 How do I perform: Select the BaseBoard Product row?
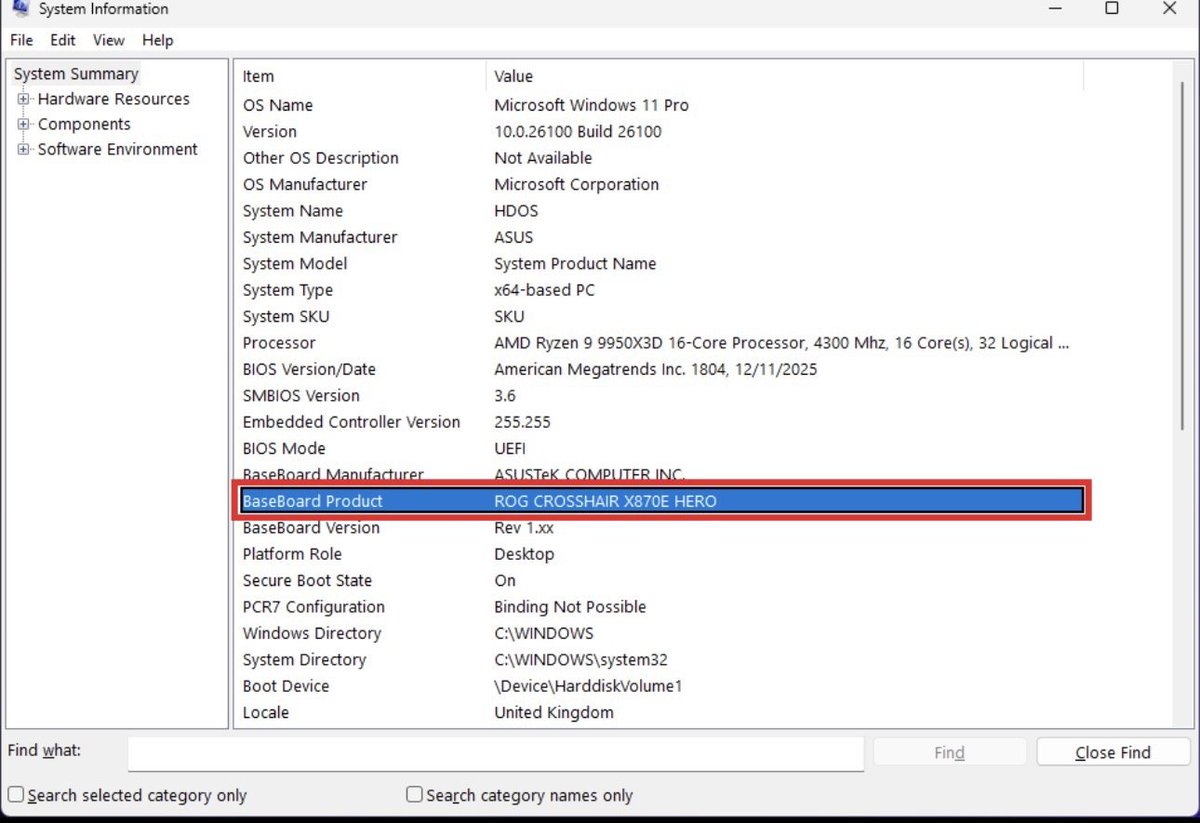click(x=662, y=501)
